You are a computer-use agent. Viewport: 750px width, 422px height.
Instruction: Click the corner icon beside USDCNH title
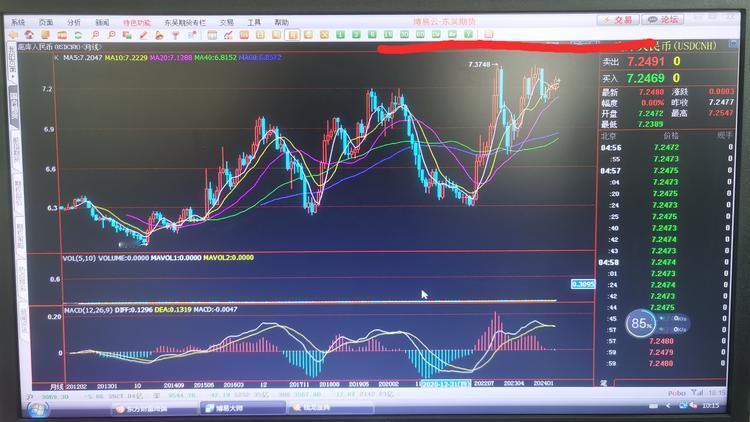click(x=733, y=44)
